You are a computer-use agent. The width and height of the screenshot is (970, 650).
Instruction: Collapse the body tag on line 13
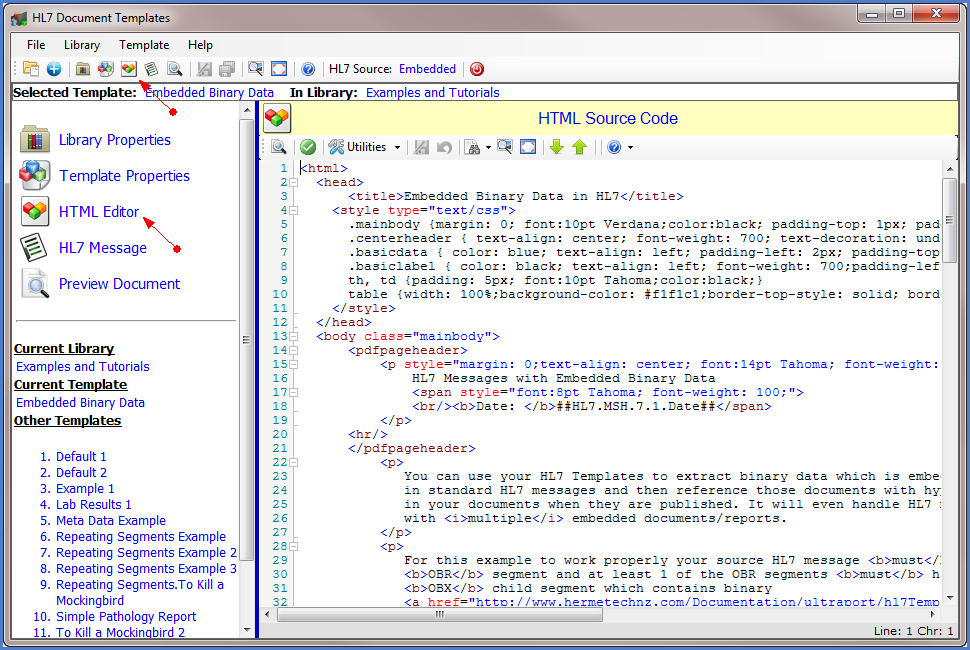(294, 337)
